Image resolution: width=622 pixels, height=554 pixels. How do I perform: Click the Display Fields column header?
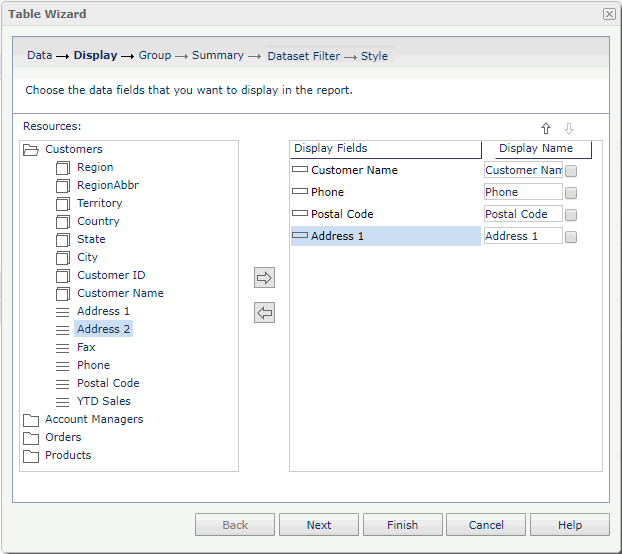pyautogui.click(x=386, y=149)
